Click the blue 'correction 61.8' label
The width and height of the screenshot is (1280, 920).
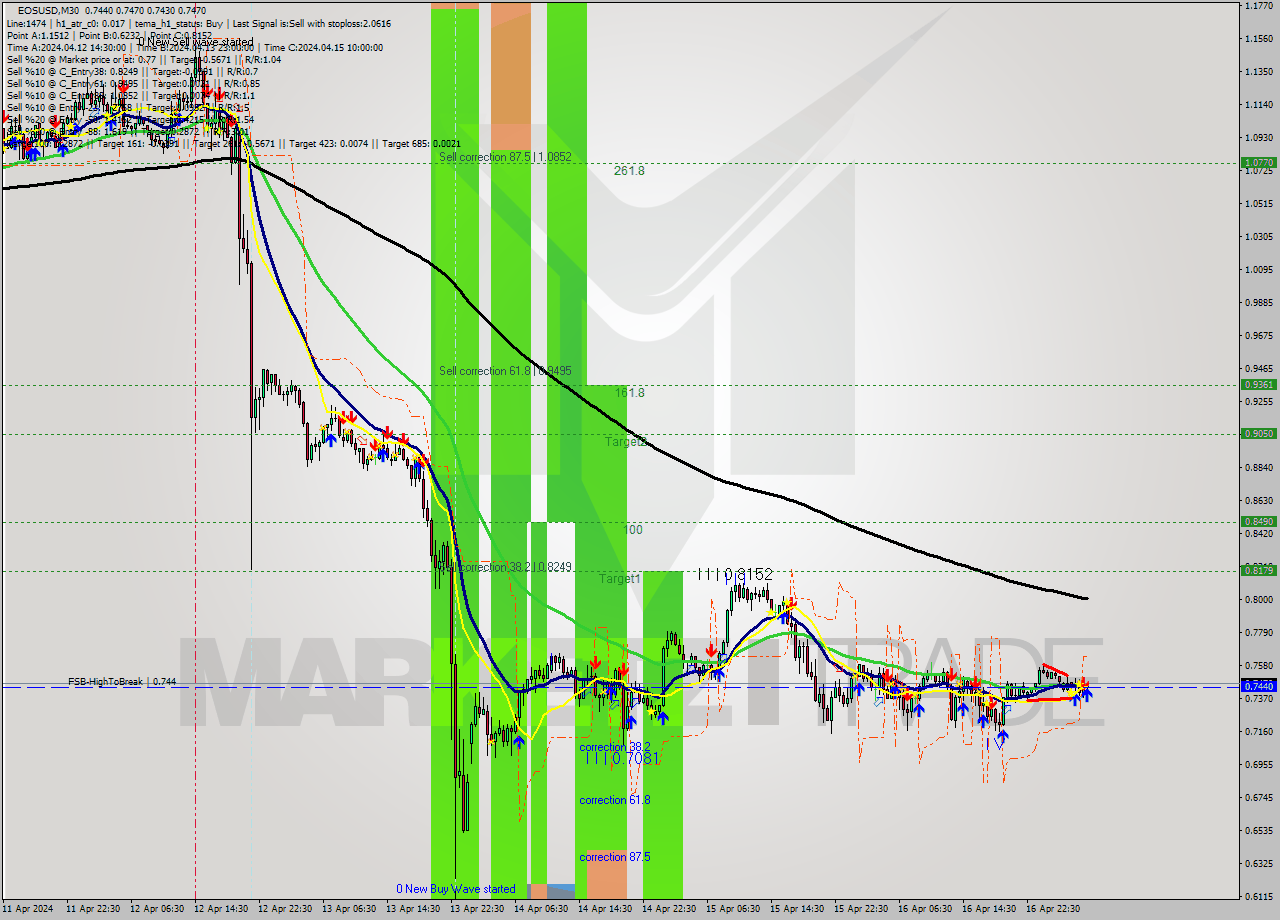click(615, 800)
